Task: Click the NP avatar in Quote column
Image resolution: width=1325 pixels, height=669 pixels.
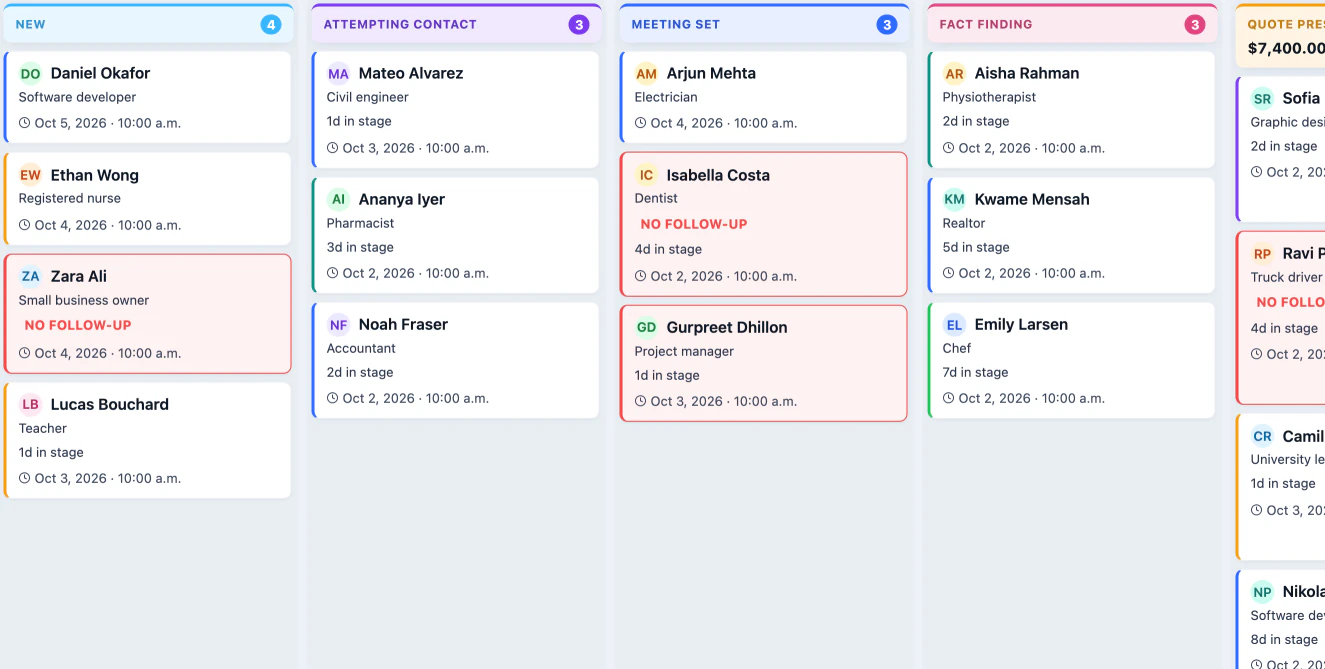Action: click(1263, 591)
